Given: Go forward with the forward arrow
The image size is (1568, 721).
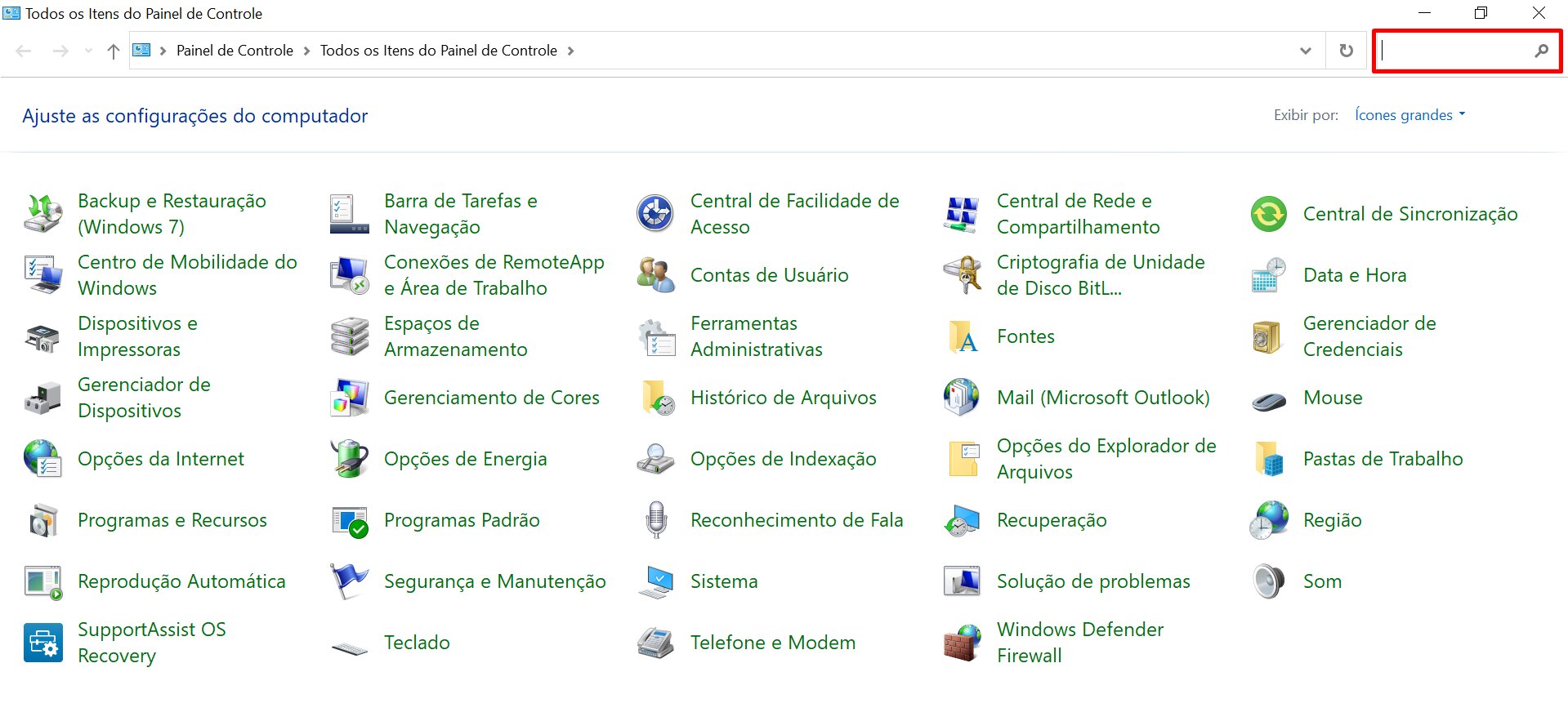Looking at the screenshot, I should 60,51.
